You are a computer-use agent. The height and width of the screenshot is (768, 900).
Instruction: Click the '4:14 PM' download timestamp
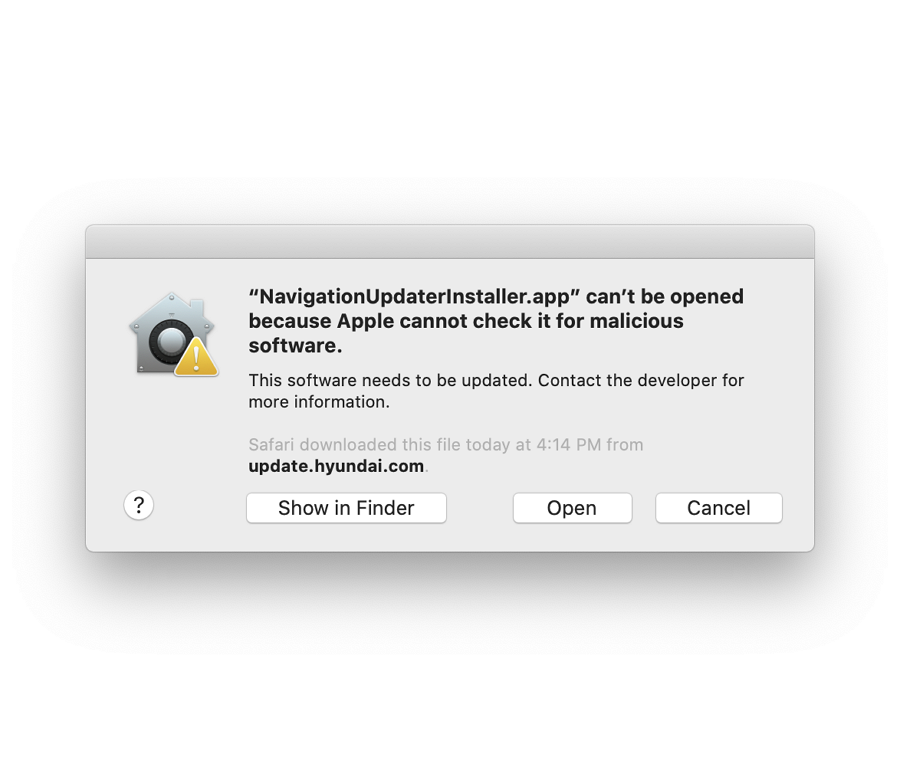coord(568,445)
